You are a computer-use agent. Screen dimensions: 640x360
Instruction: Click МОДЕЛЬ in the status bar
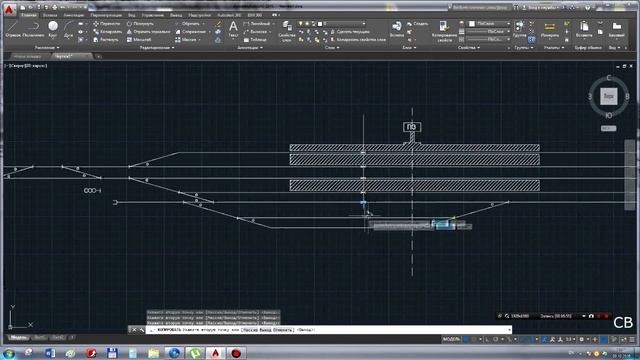tap(451, 340)
